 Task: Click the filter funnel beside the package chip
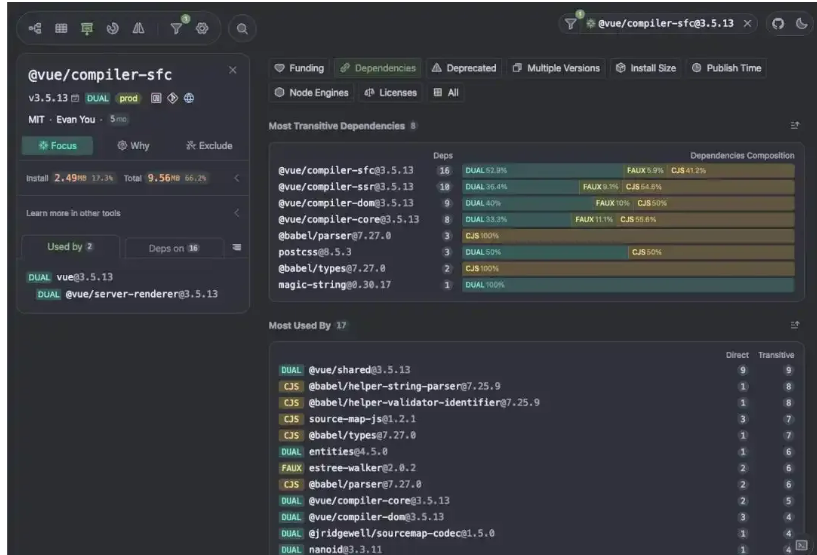(x=571, y=24)
